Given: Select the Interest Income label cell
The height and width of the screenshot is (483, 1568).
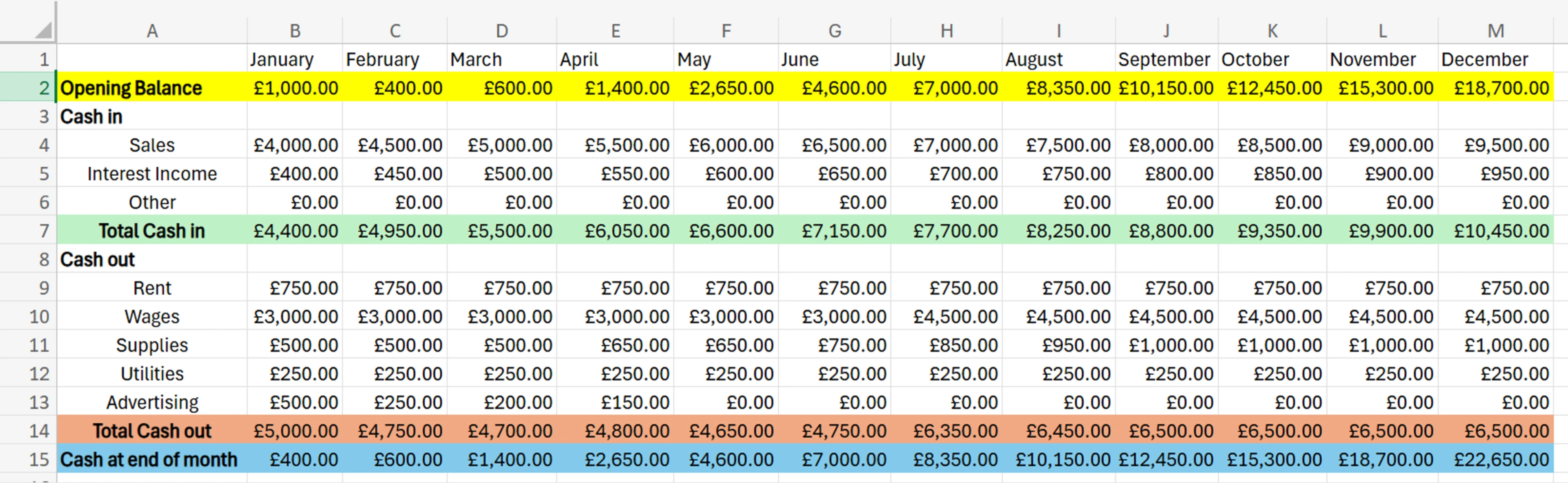Looking at the screenshot, I should pyautogui.click(x=151, y=173).
